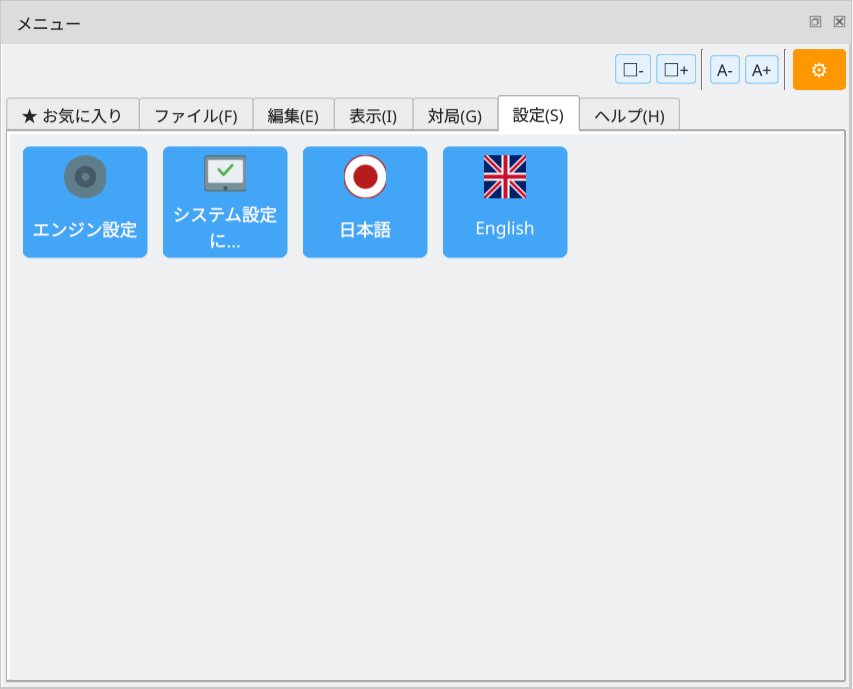The image size is (853, 689).
Task: Click the orange gear settings icon
Action: point(818,70)
